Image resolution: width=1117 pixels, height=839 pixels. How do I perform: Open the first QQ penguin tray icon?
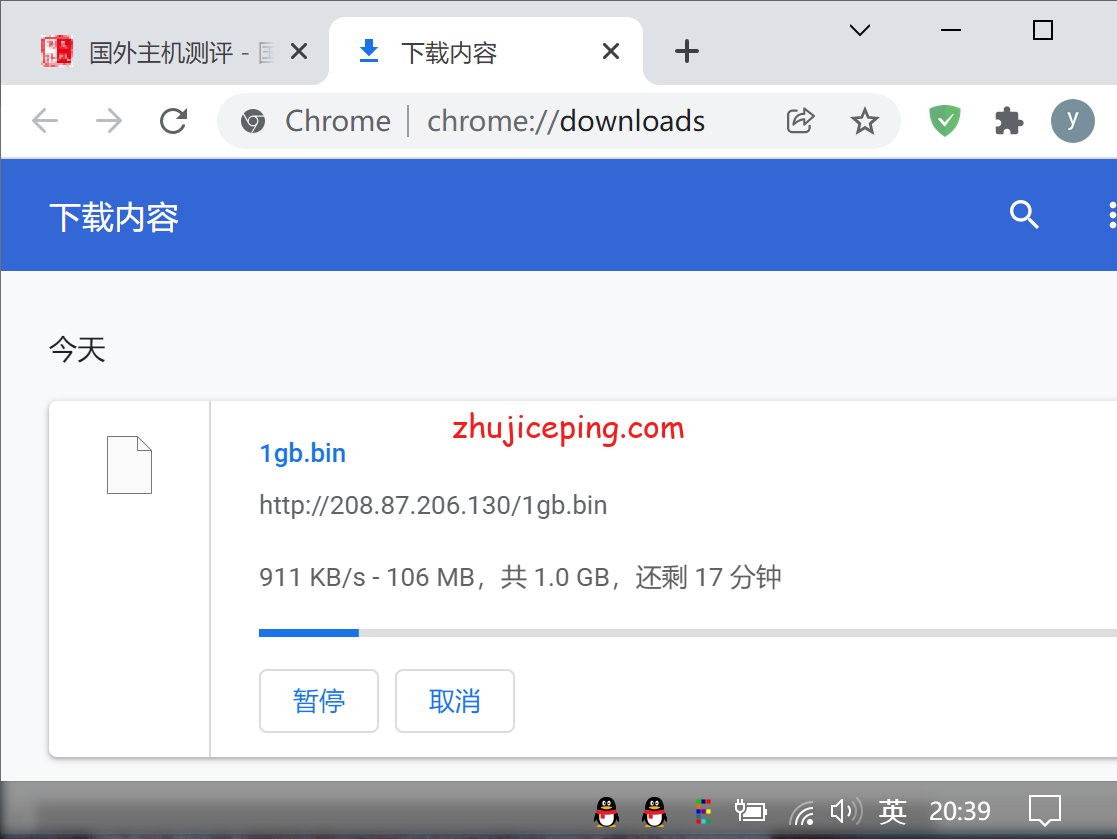606,811
